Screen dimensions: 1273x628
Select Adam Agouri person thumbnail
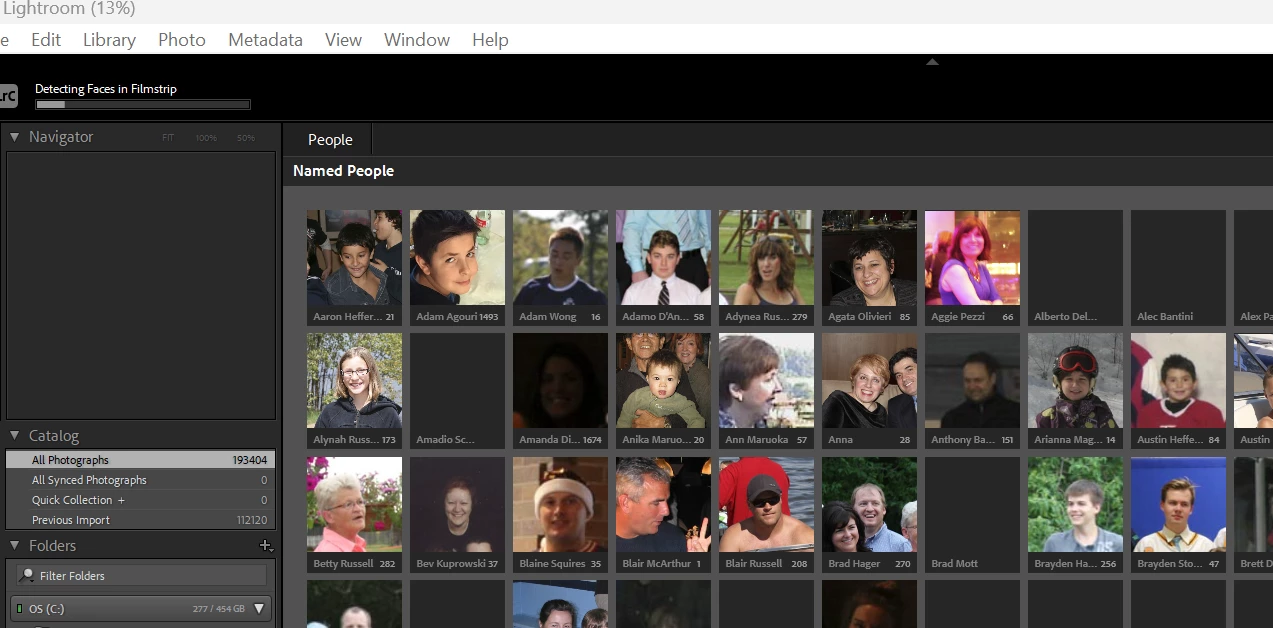click(x=457, y=257)
